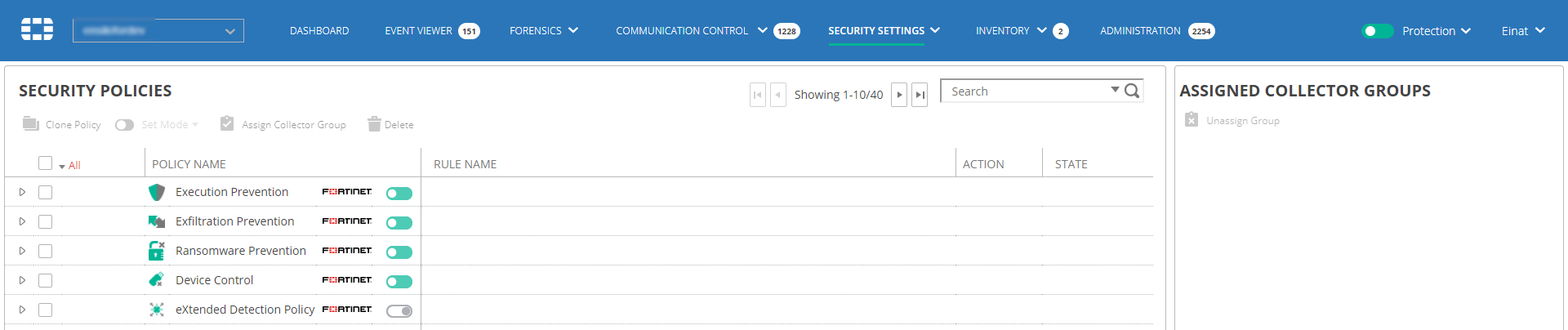Open the Event Viewer tab
The height and width of the screenshot is (330, 1568).
point(418,31)
